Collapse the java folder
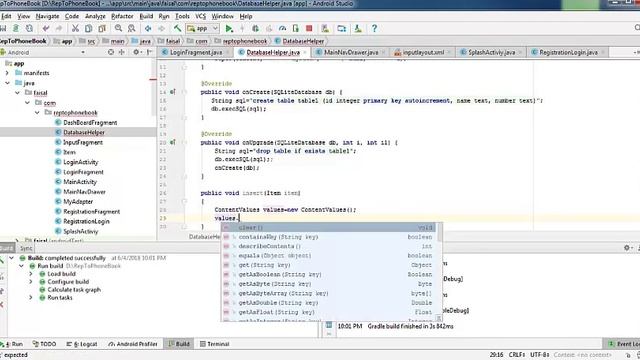Image resolution: width=640 pixels, height=360 pixels. coord(7,83)
